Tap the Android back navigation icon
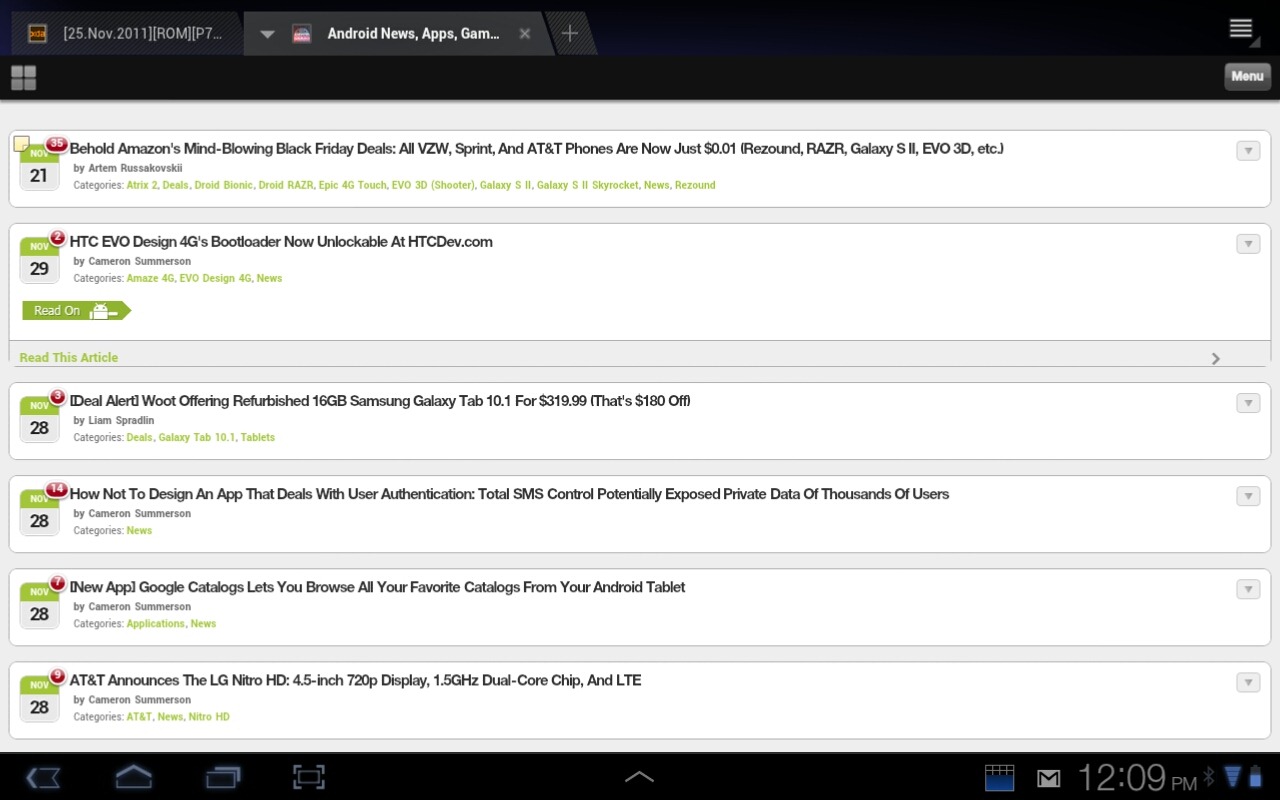1280x800 pixels. pyautogui.click(x=43, y=777)
